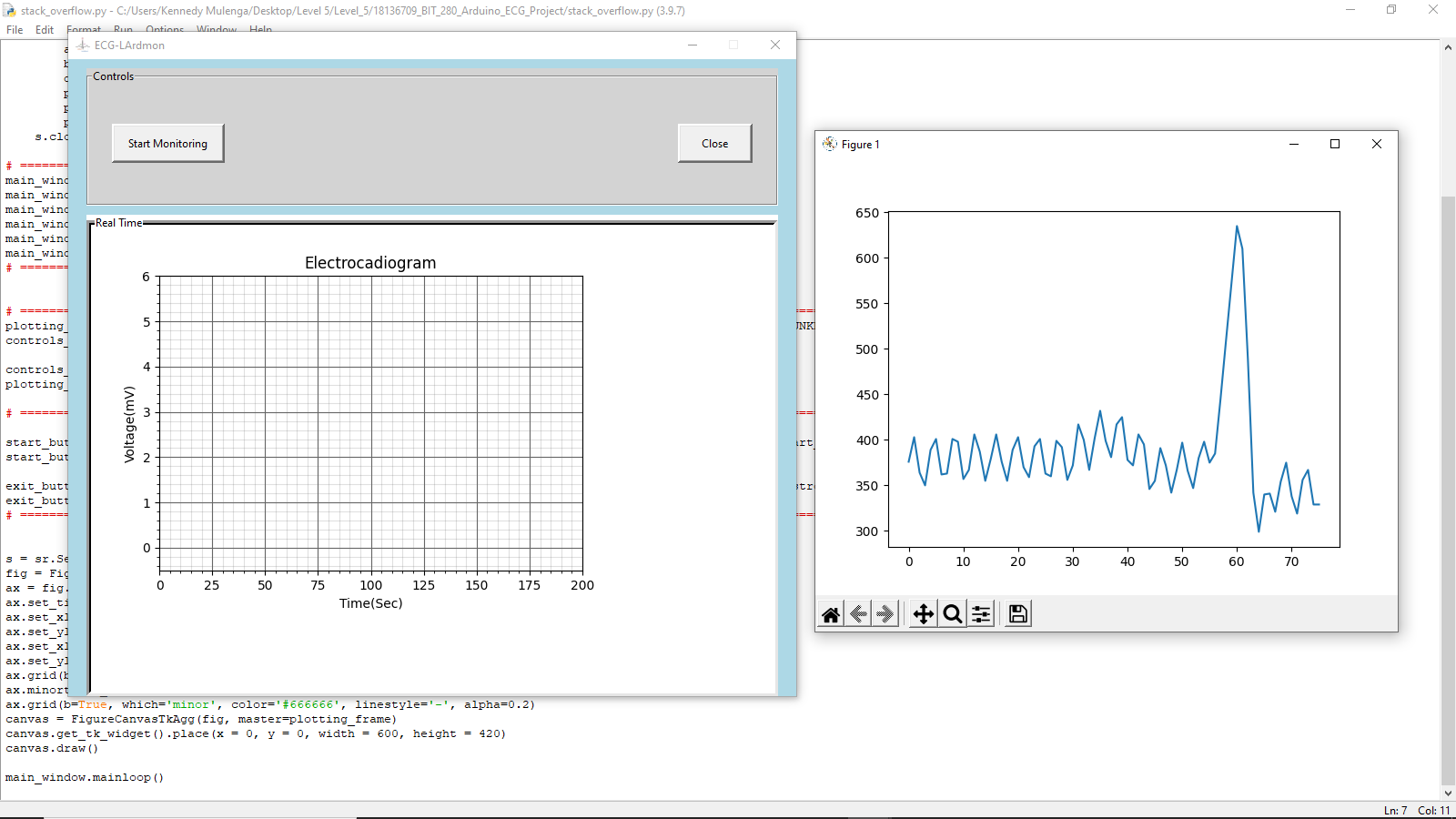Maximize the Figure 1 window
The width and height of the screenshot is (1456, 819).
click(1335, 144)
